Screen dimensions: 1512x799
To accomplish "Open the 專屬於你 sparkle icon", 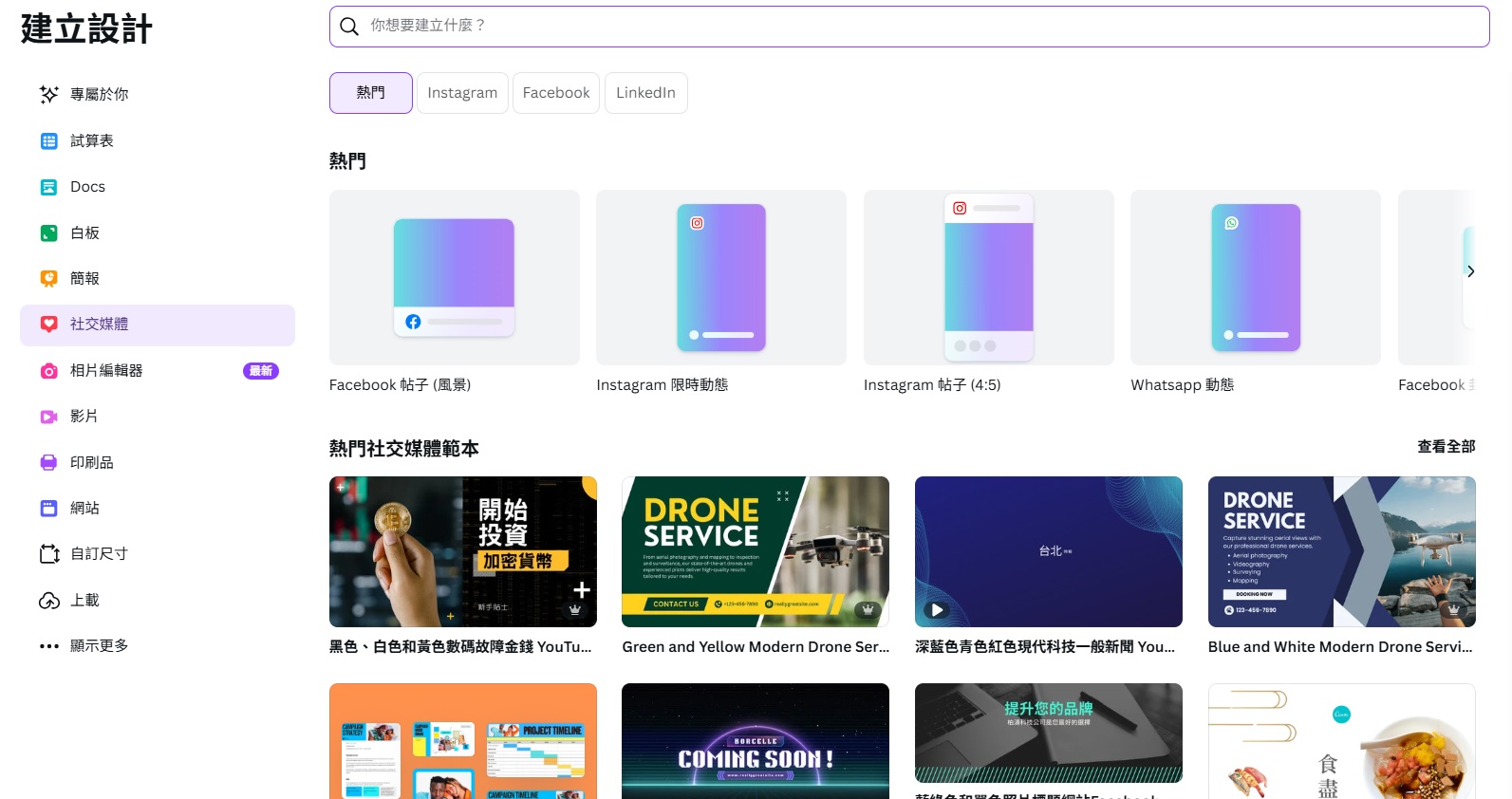I will 49,94.
